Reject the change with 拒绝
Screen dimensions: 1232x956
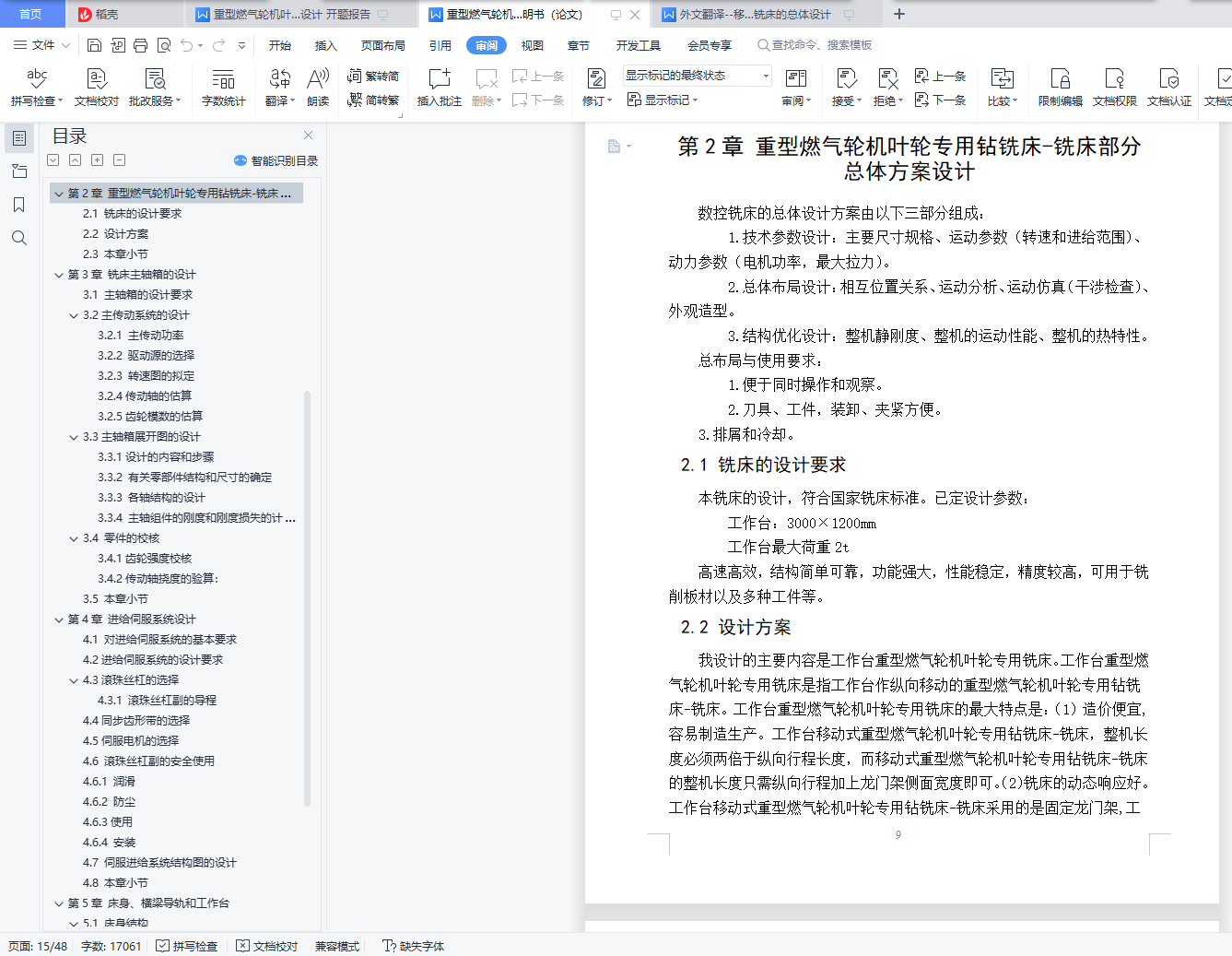click(x=887, y=88)
